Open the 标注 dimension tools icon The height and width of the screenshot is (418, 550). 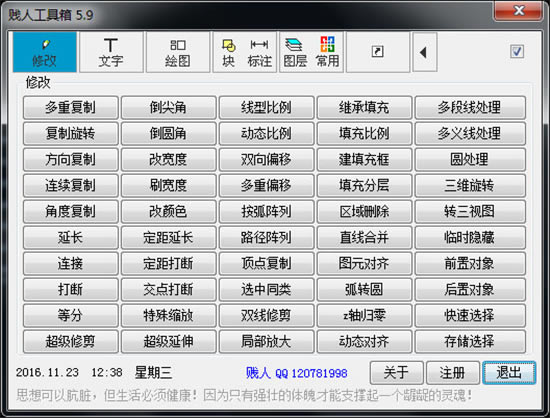pyautogui.click(x=260, y=53)
